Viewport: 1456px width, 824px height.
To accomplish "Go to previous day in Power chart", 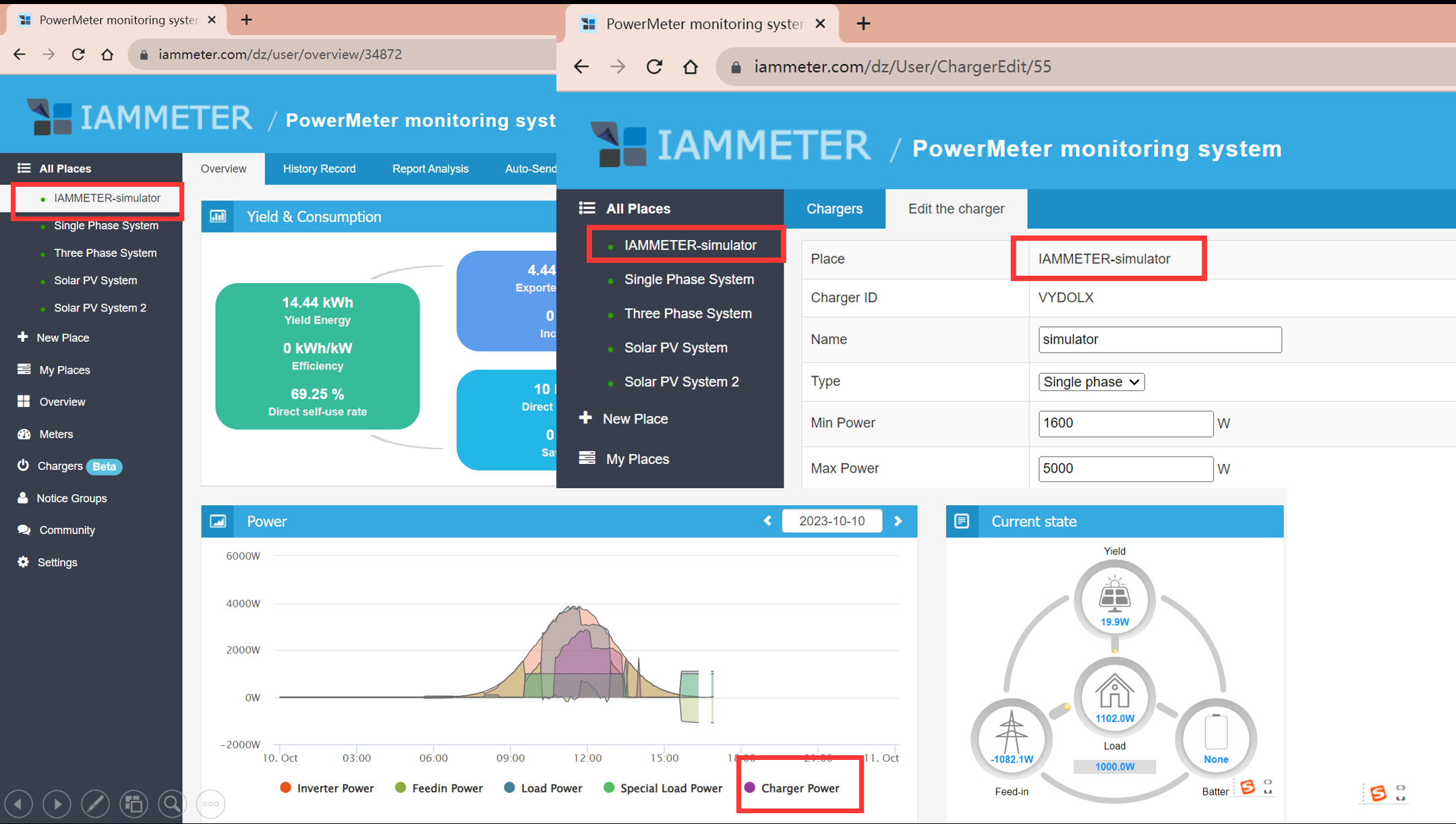I will point(767,521).
